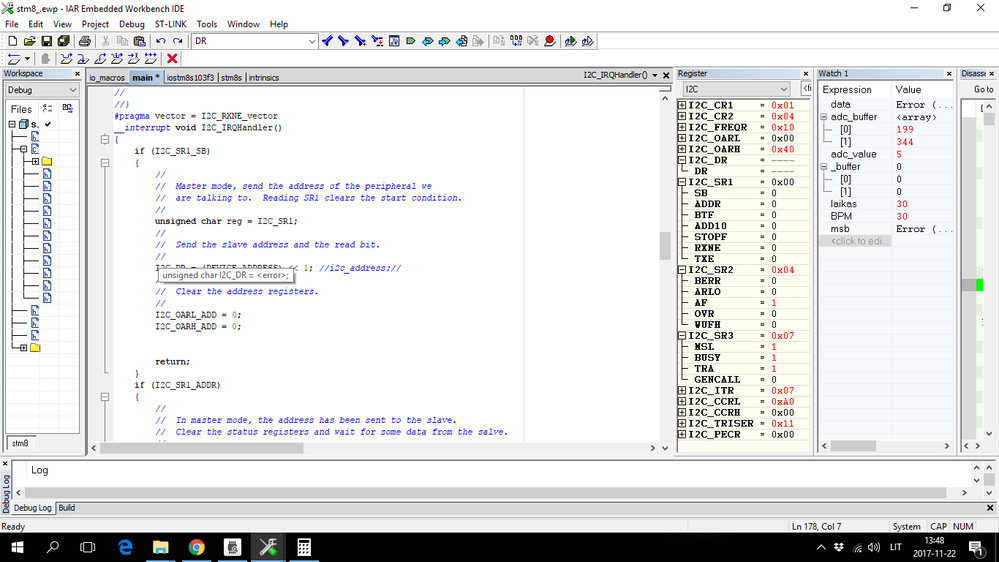Image resolution: width=999 pixels, height=562 pixels.
Task: Collapse the project root node in Workspace
Action: coord(12,124)
